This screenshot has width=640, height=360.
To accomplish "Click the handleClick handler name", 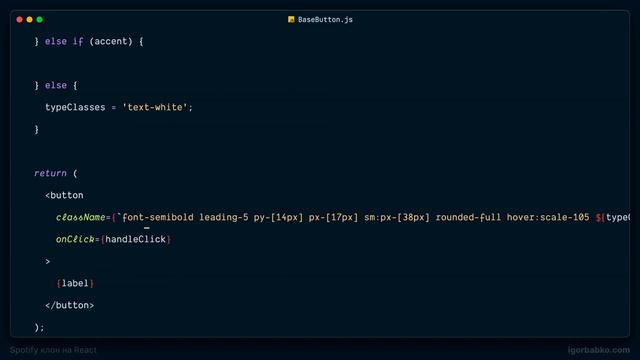I will click(136, 239).
